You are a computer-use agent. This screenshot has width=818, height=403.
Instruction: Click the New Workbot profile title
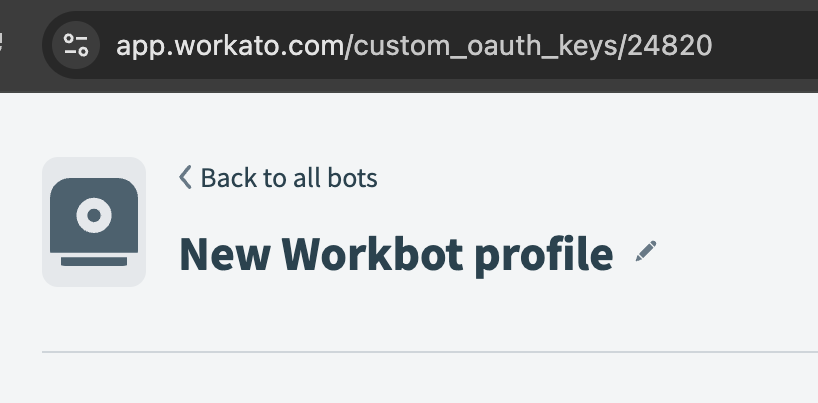click(395, 254)
